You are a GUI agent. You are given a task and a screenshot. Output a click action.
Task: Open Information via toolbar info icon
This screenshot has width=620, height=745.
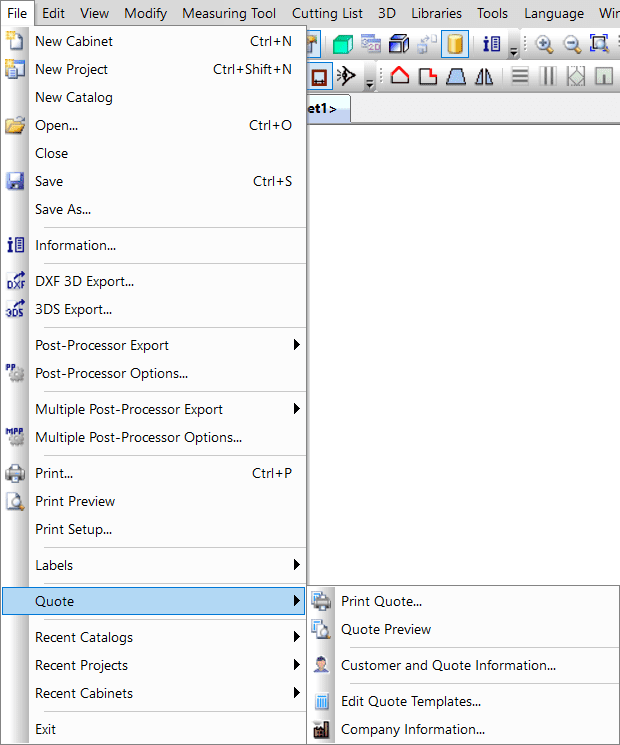point(491,44)
